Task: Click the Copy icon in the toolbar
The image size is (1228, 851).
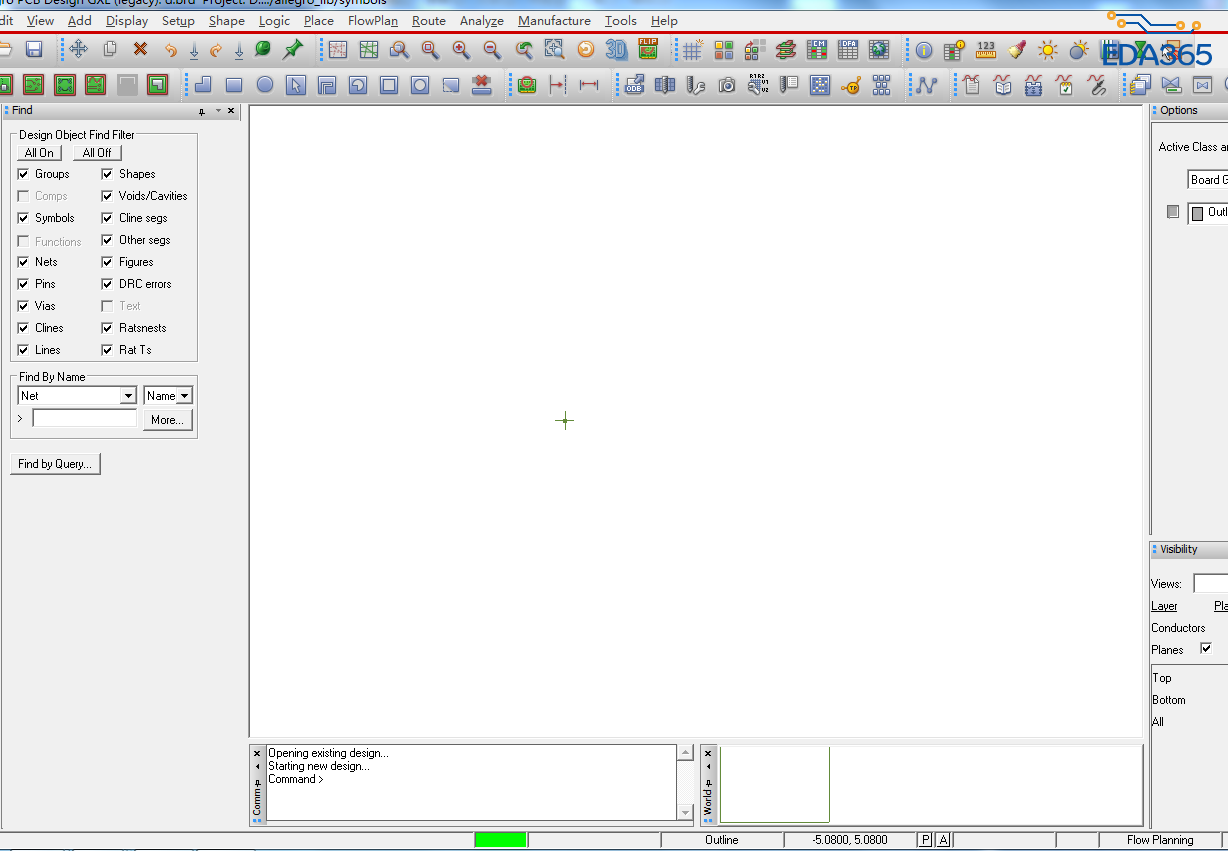Action: 110,49
